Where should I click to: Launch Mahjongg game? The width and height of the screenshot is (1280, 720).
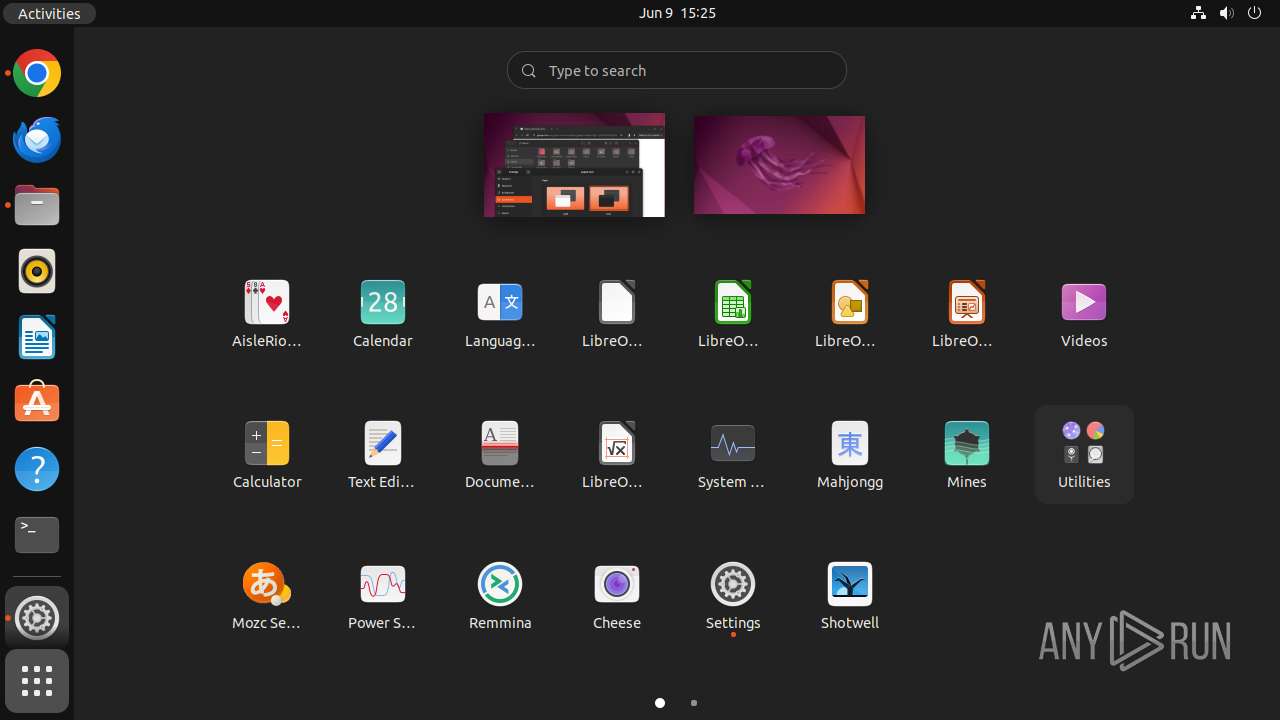click(850, 455)
